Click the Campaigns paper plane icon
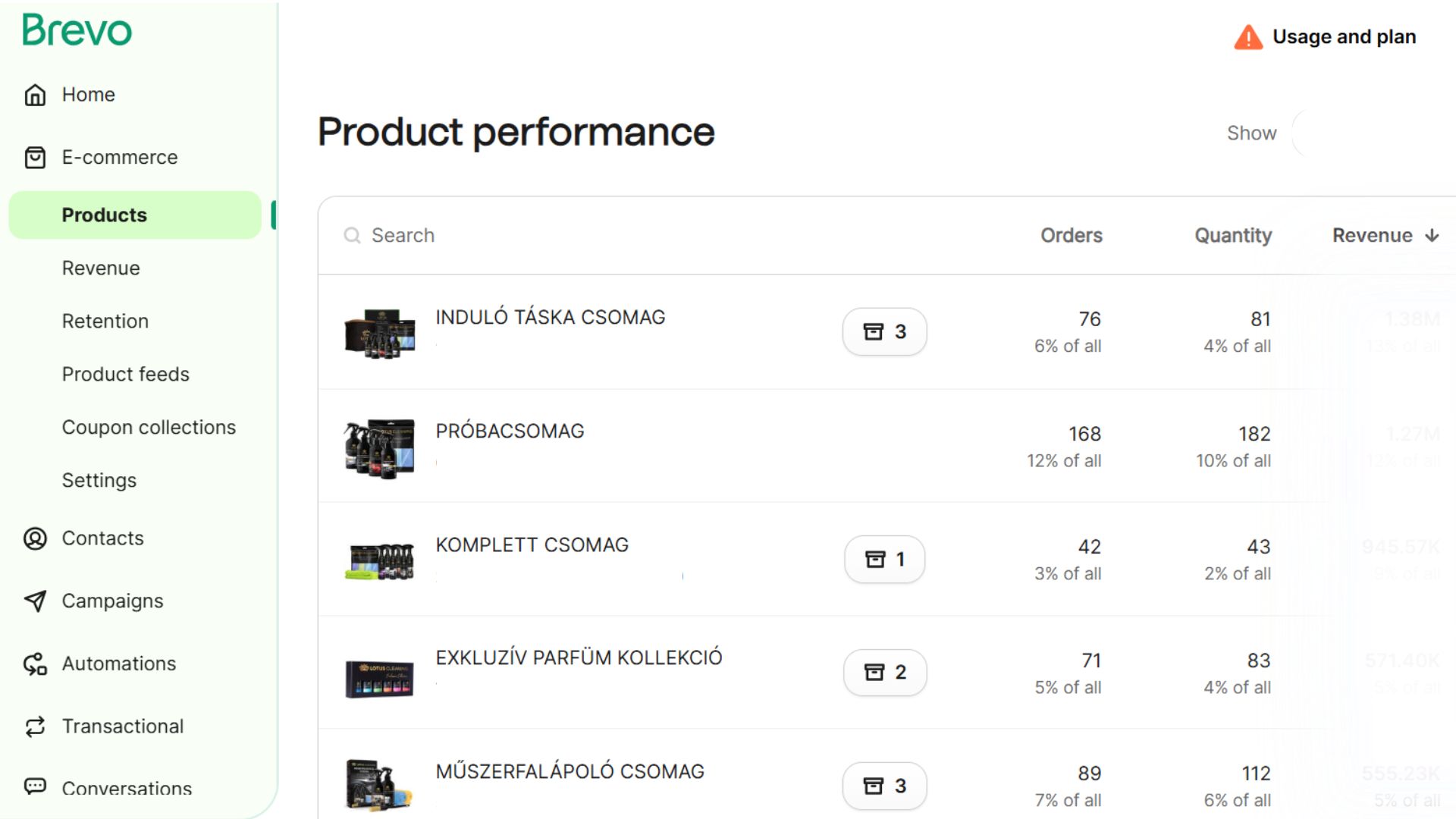This screenshot has height=819, width=1456. [x=35, y=601]
